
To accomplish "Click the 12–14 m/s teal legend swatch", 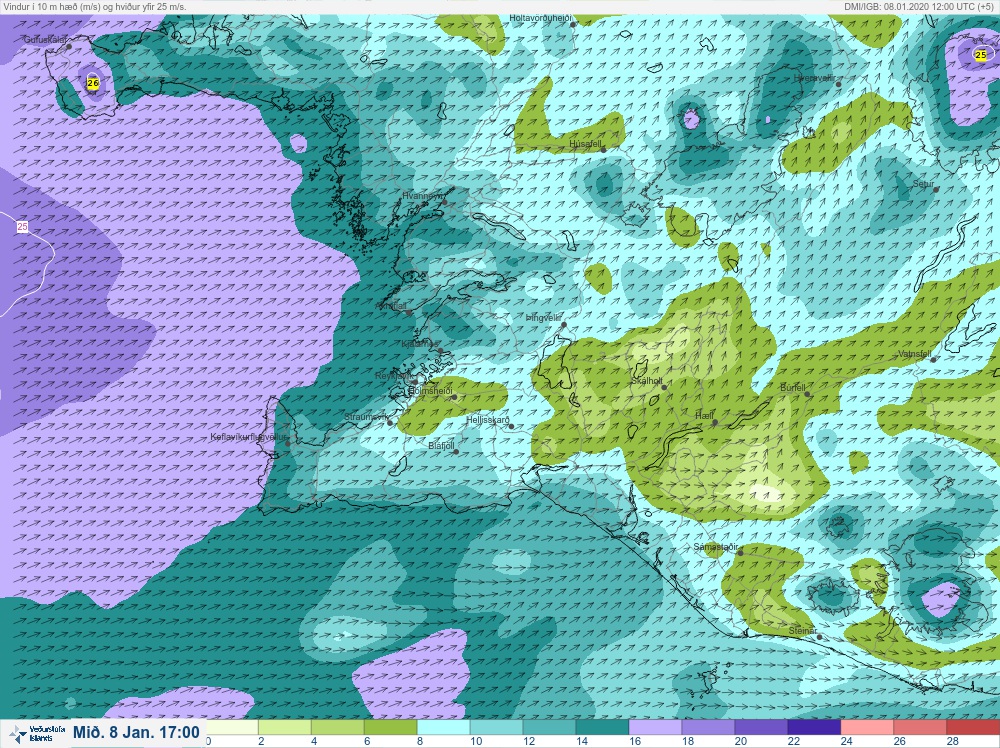I will coord(549,728).
